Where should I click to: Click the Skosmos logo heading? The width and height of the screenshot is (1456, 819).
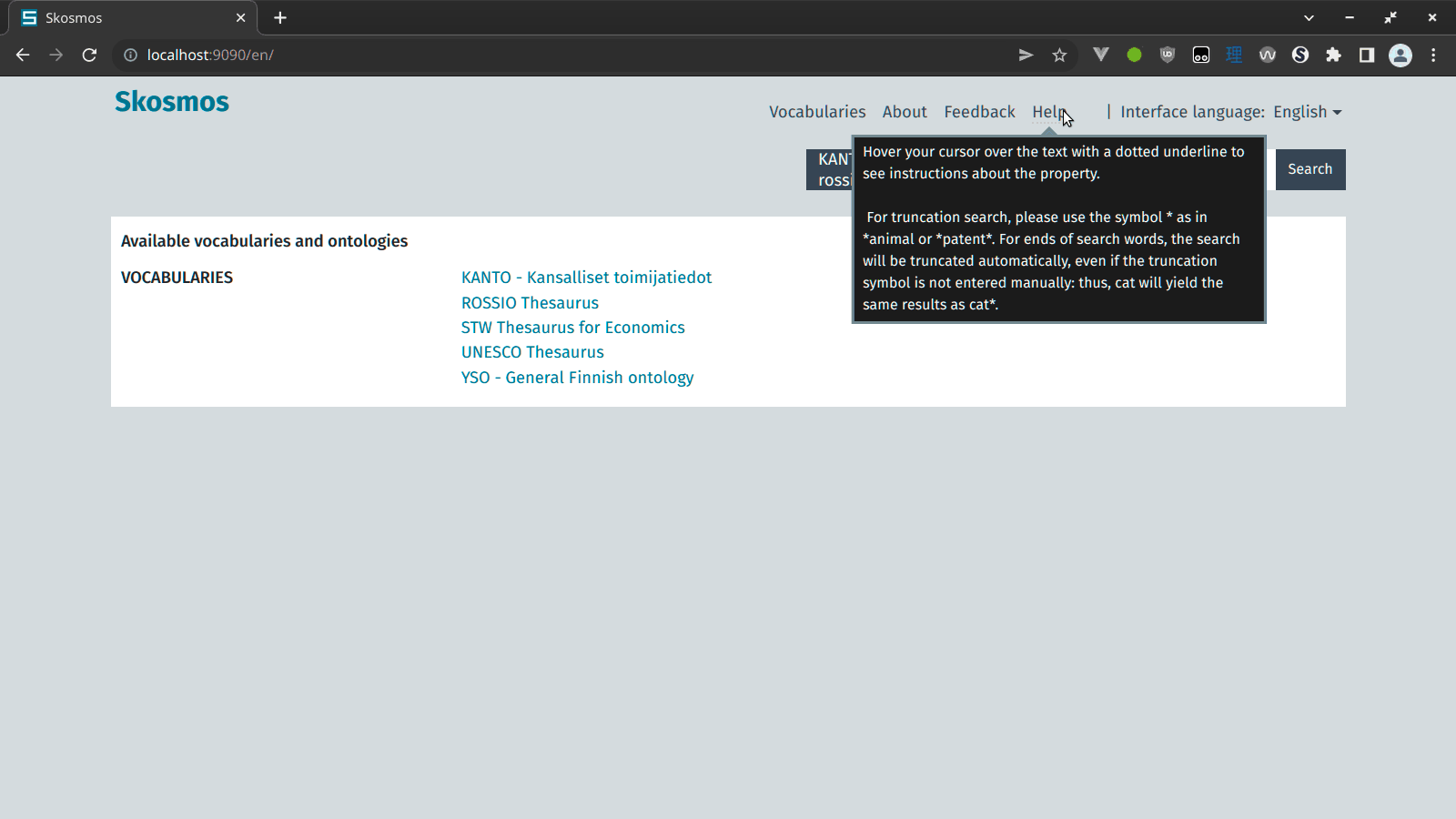[x=172, y=102]
